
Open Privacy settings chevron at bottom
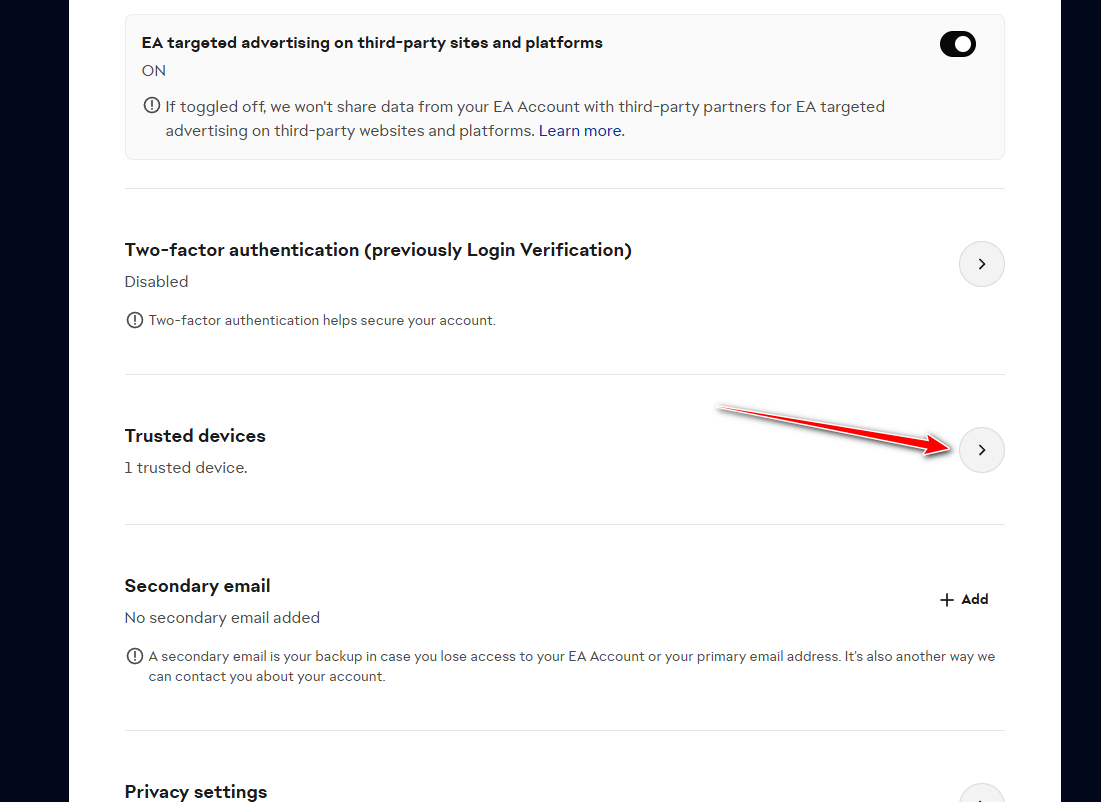[981, 796]
